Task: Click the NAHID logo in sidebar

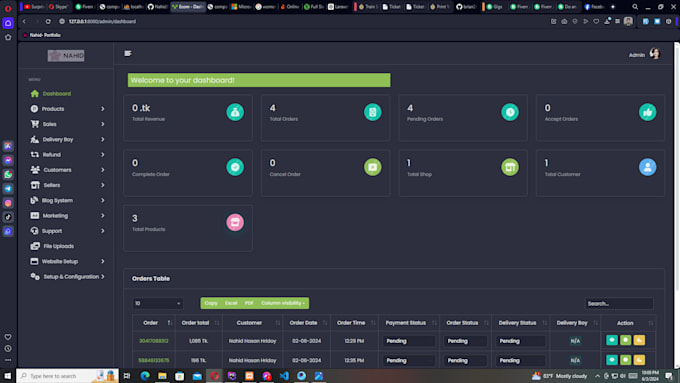Action: point(66,56)
